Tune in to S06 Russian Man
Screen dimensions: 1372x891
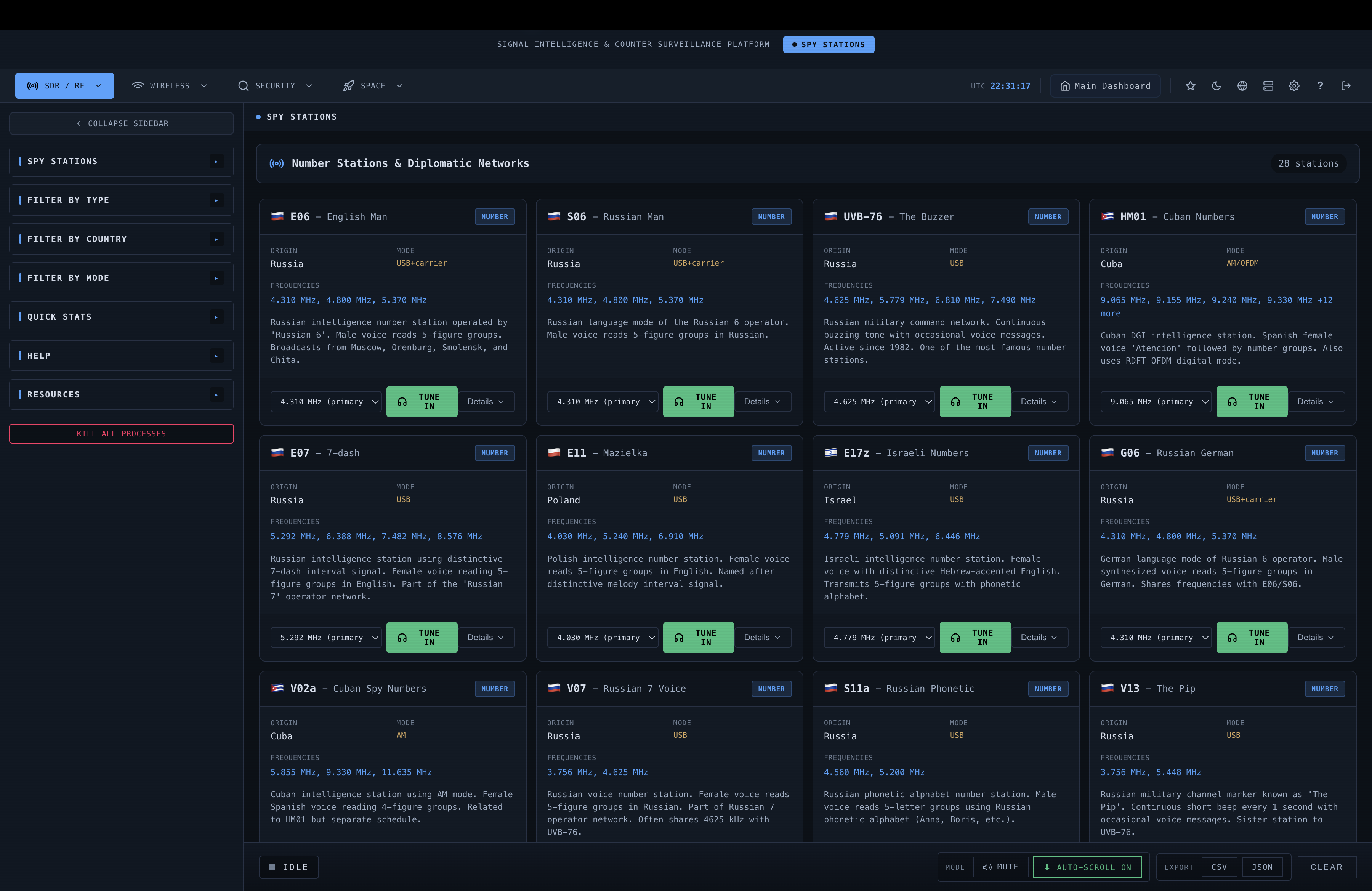tap(698, 401)
